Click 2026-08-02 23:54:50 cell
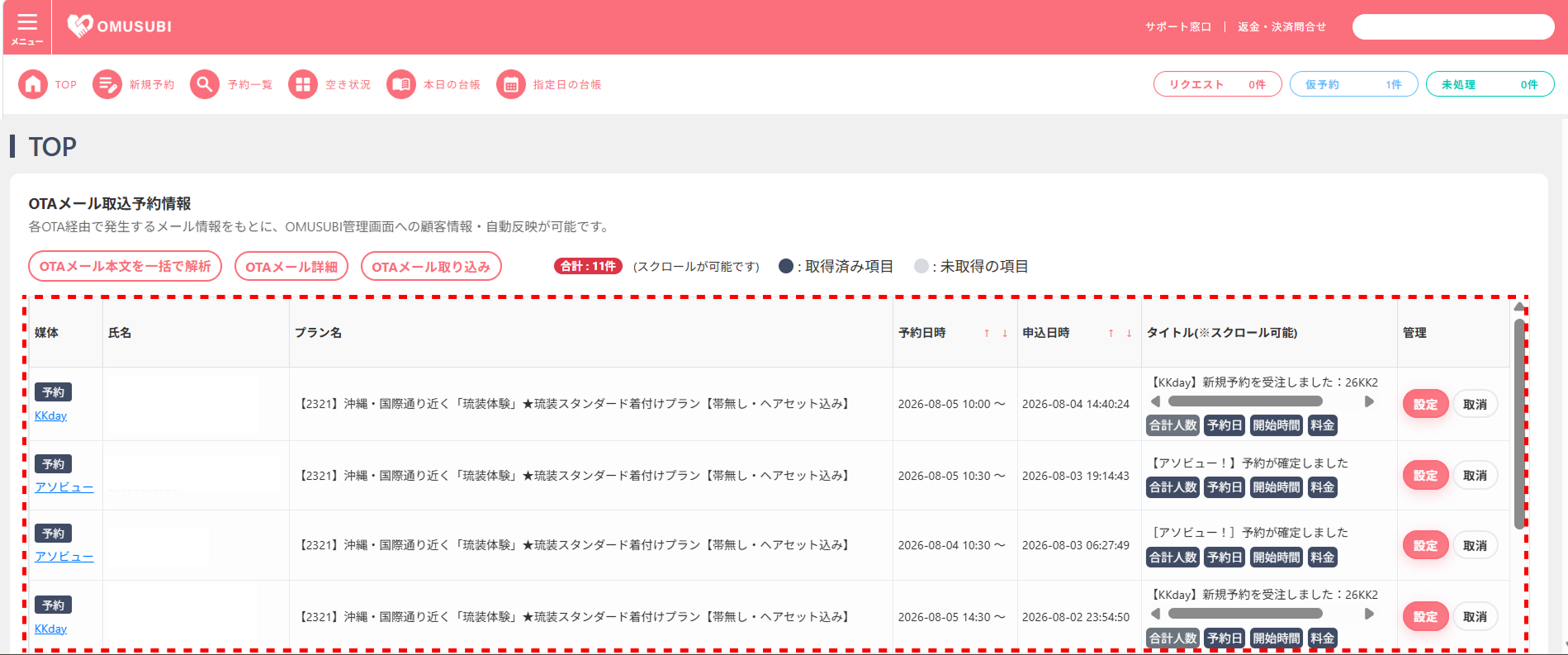1568x655 pixels. click(1076, 617)
